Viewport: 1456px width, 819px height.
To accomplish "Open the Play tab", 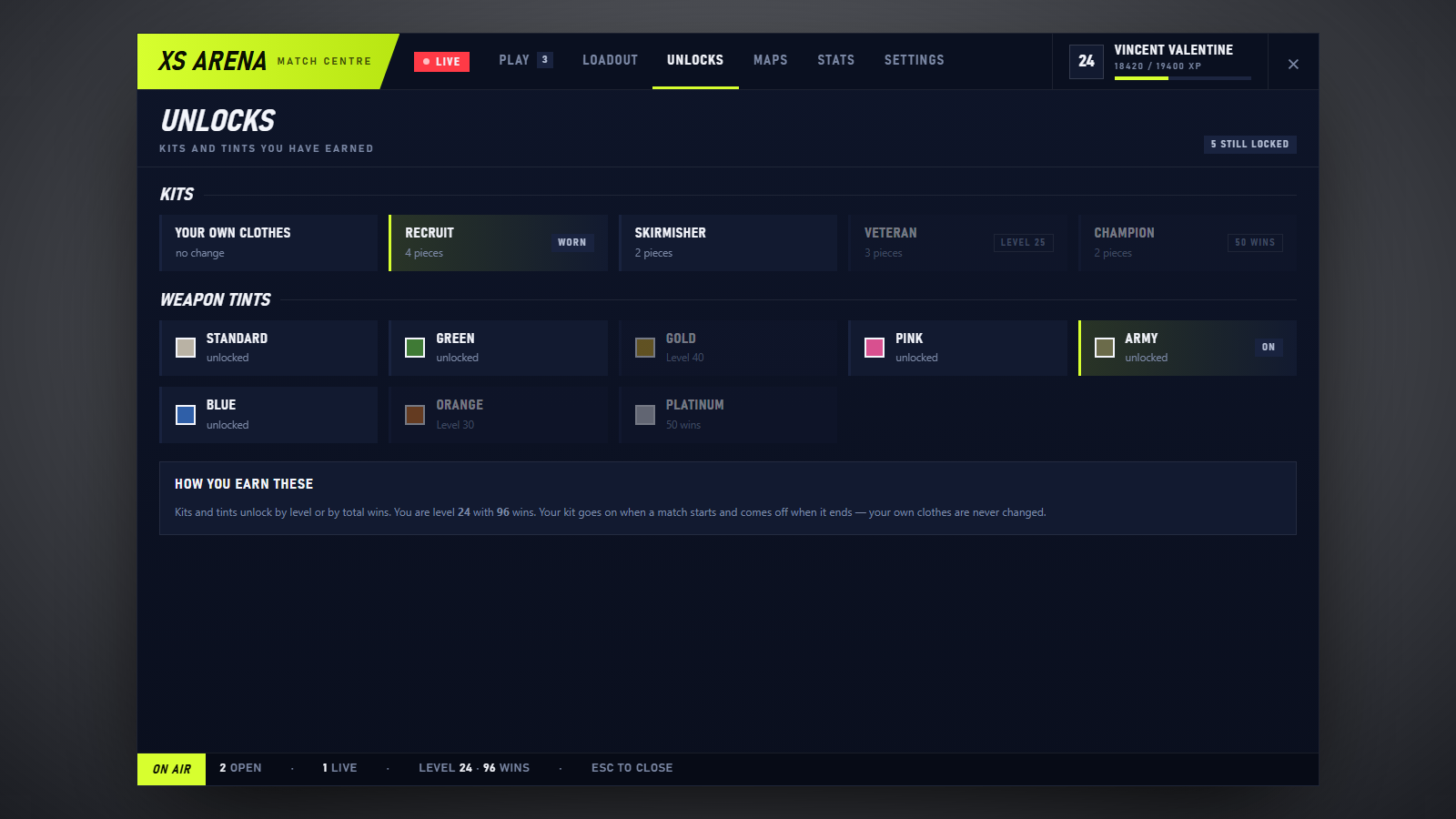I will click(526, 60).
